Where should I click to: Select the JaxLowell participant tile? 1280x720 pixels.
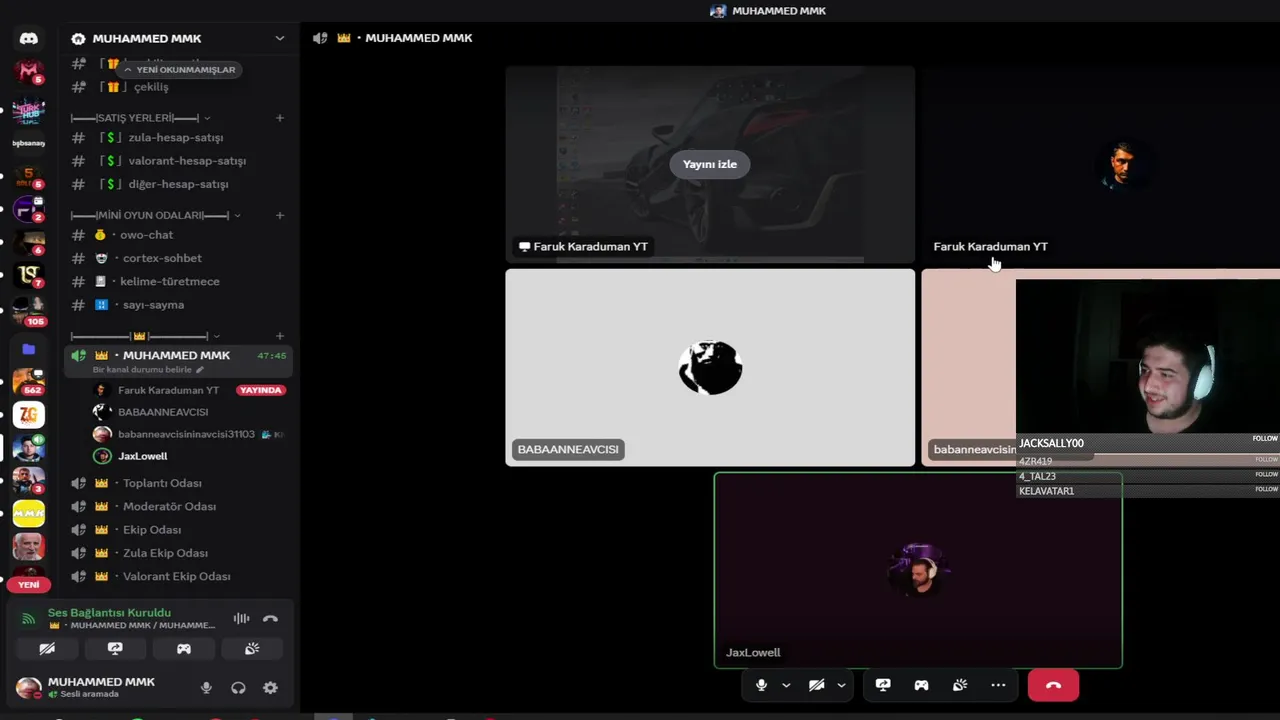pyautogui.click(x=918, y=570)
